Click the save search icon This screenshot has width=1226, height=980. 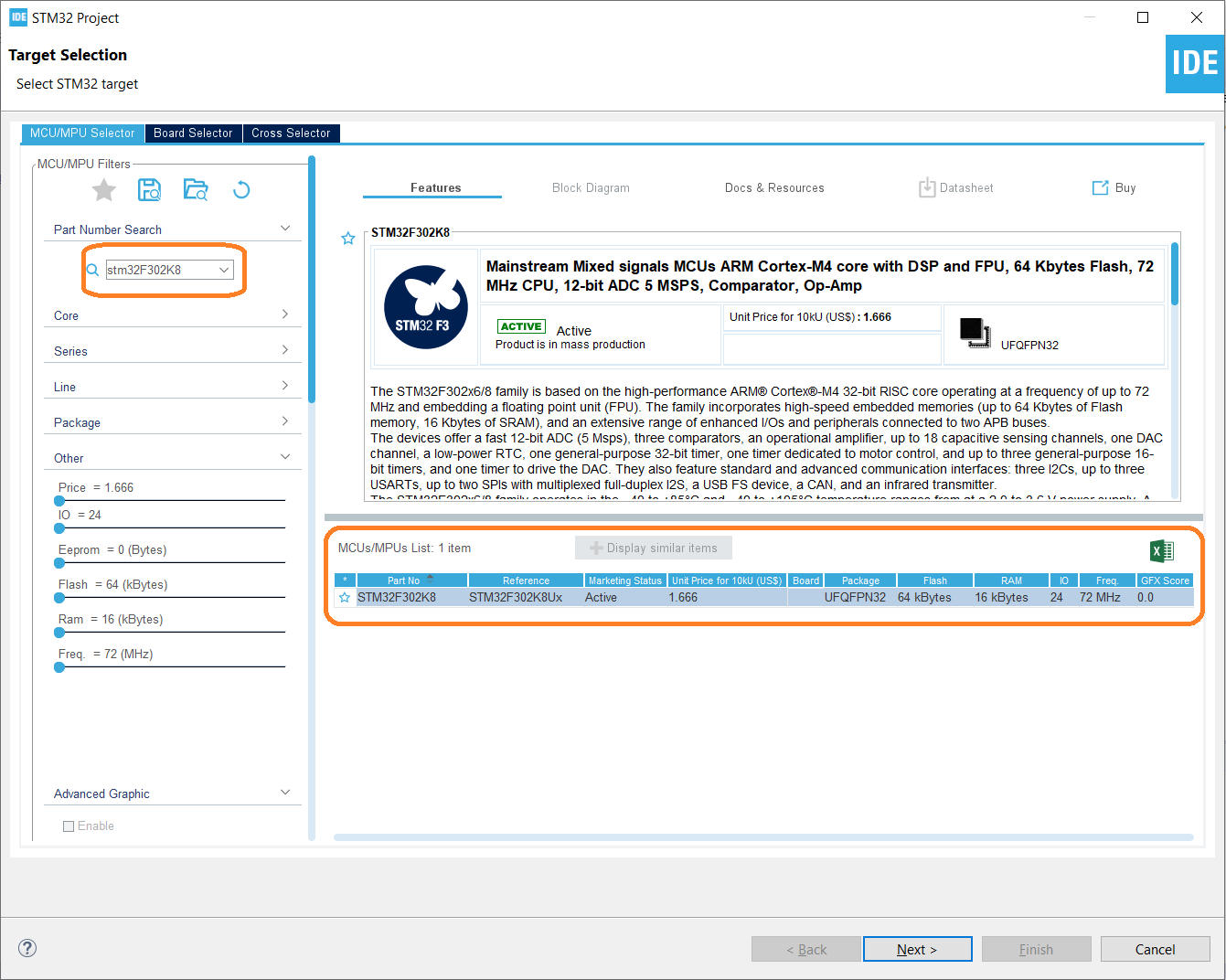(x=149, y=189)
